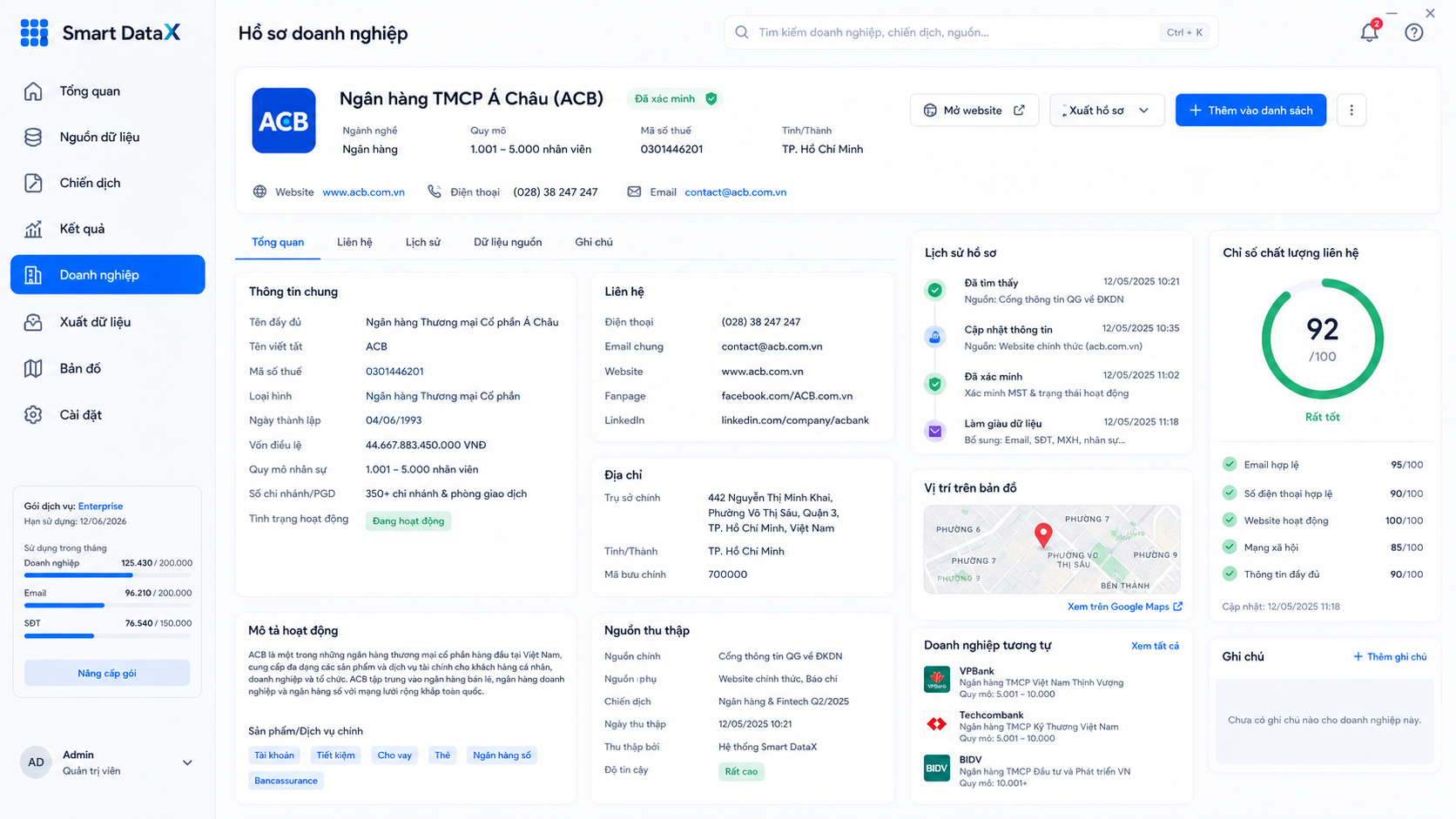Open the notifications bell
Viewport: 1456px width, 819px height.
[x=1369, y=32]
